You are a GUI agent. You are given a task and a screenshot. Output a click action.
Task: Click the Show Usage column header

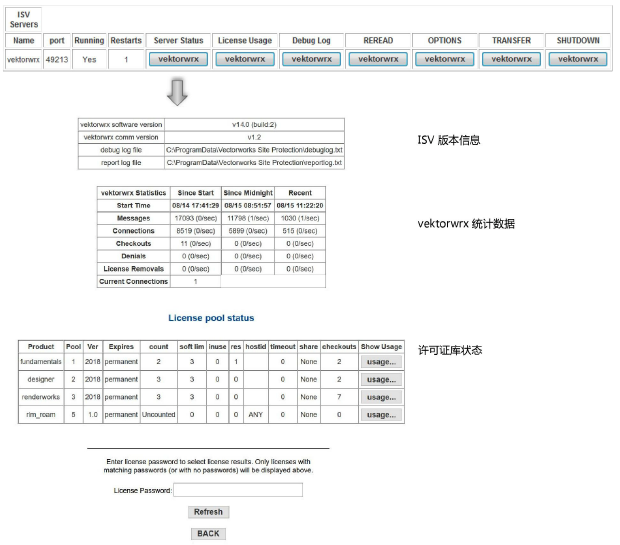point(381,347)
